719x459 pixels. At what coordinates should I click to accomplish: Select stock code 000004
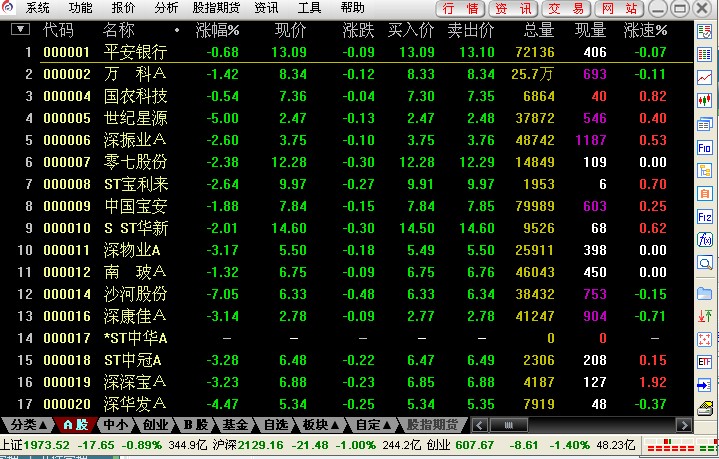(x=67, y=96)
